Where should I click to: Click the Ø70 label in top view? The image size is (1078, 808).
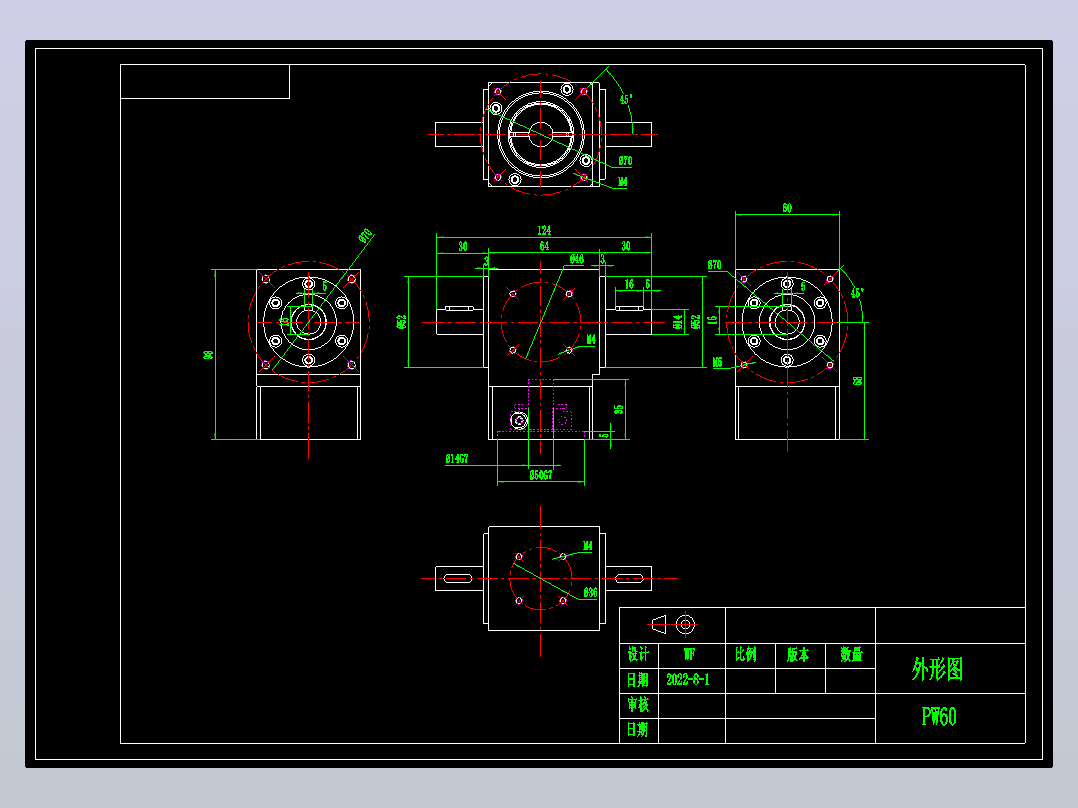coord(625,161)
